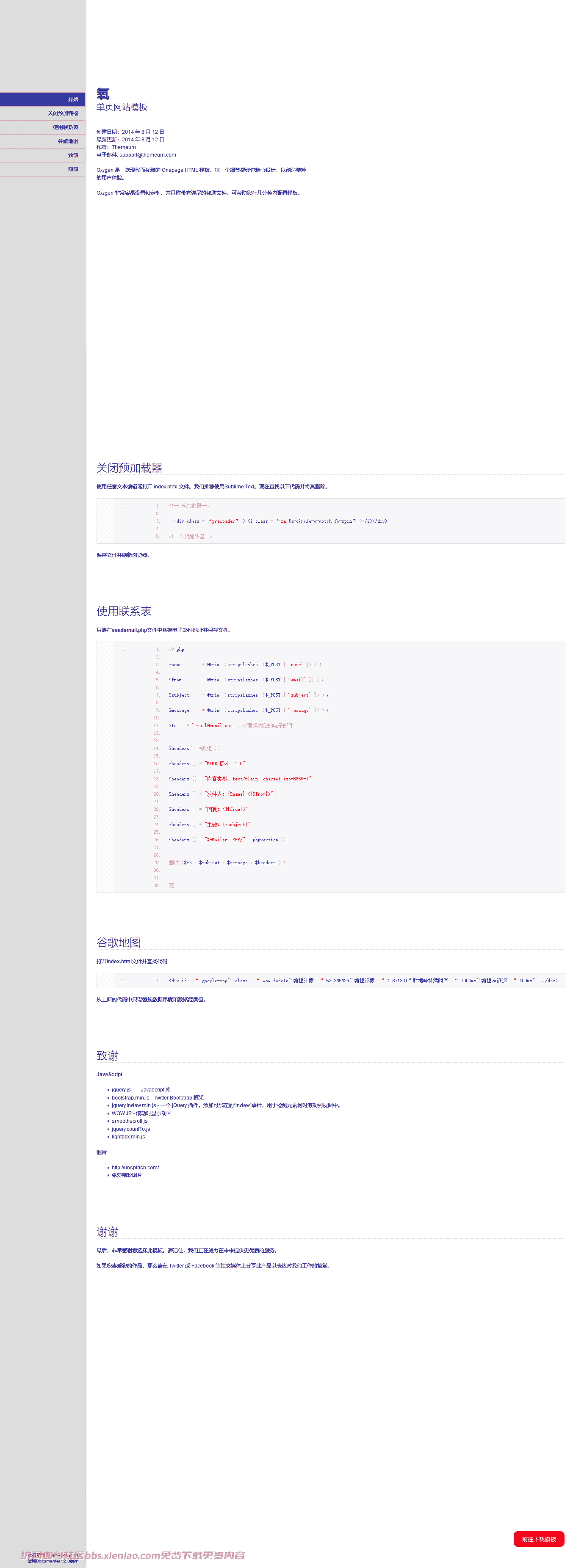This screenshot has height=1568, width=573.
Task: Click the 关闭预加载器 section heading
Action: [x=130, y=468]
